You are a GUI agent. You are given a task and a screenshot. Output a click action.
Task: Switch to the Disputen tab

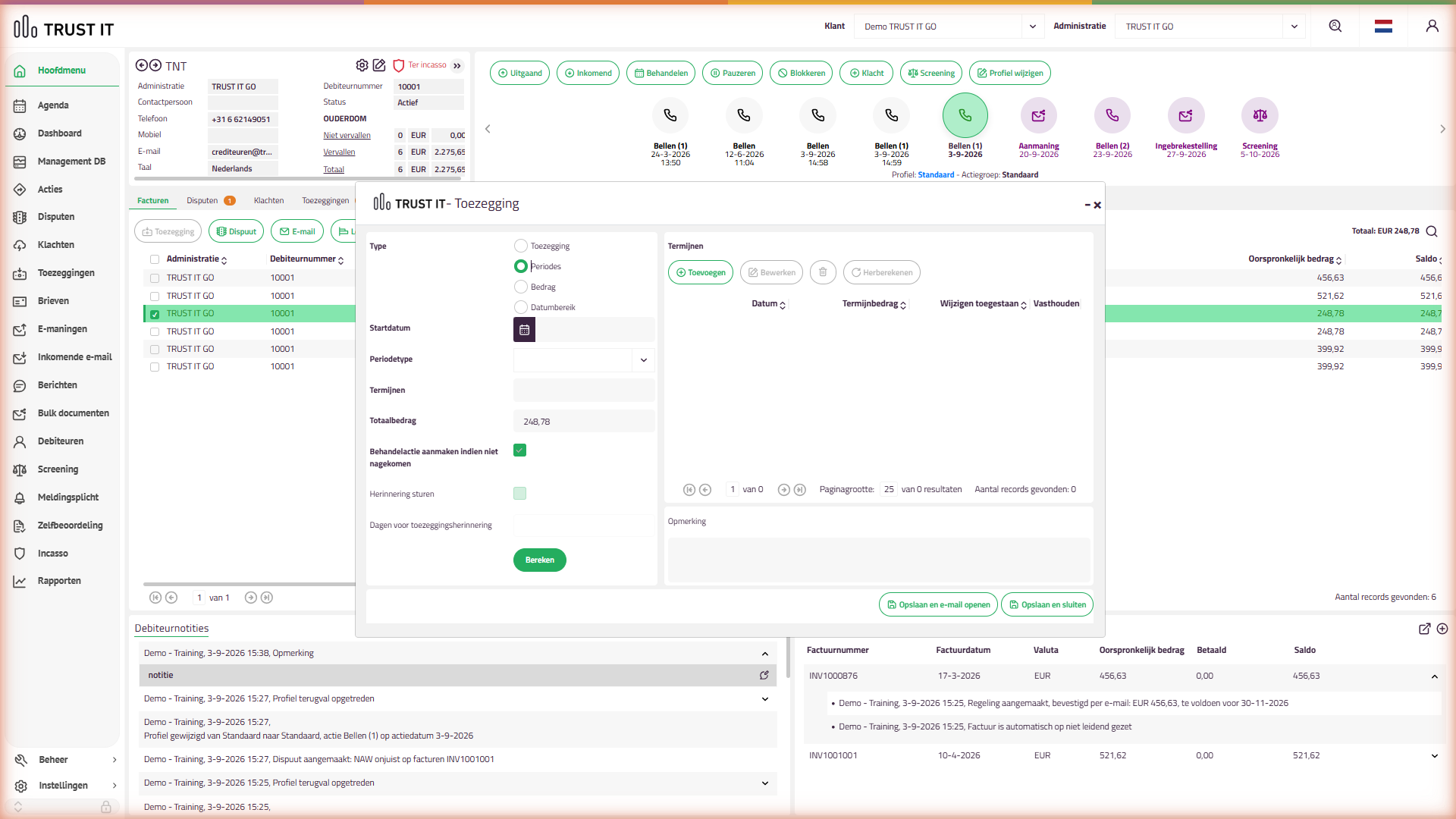click(202, 201)
